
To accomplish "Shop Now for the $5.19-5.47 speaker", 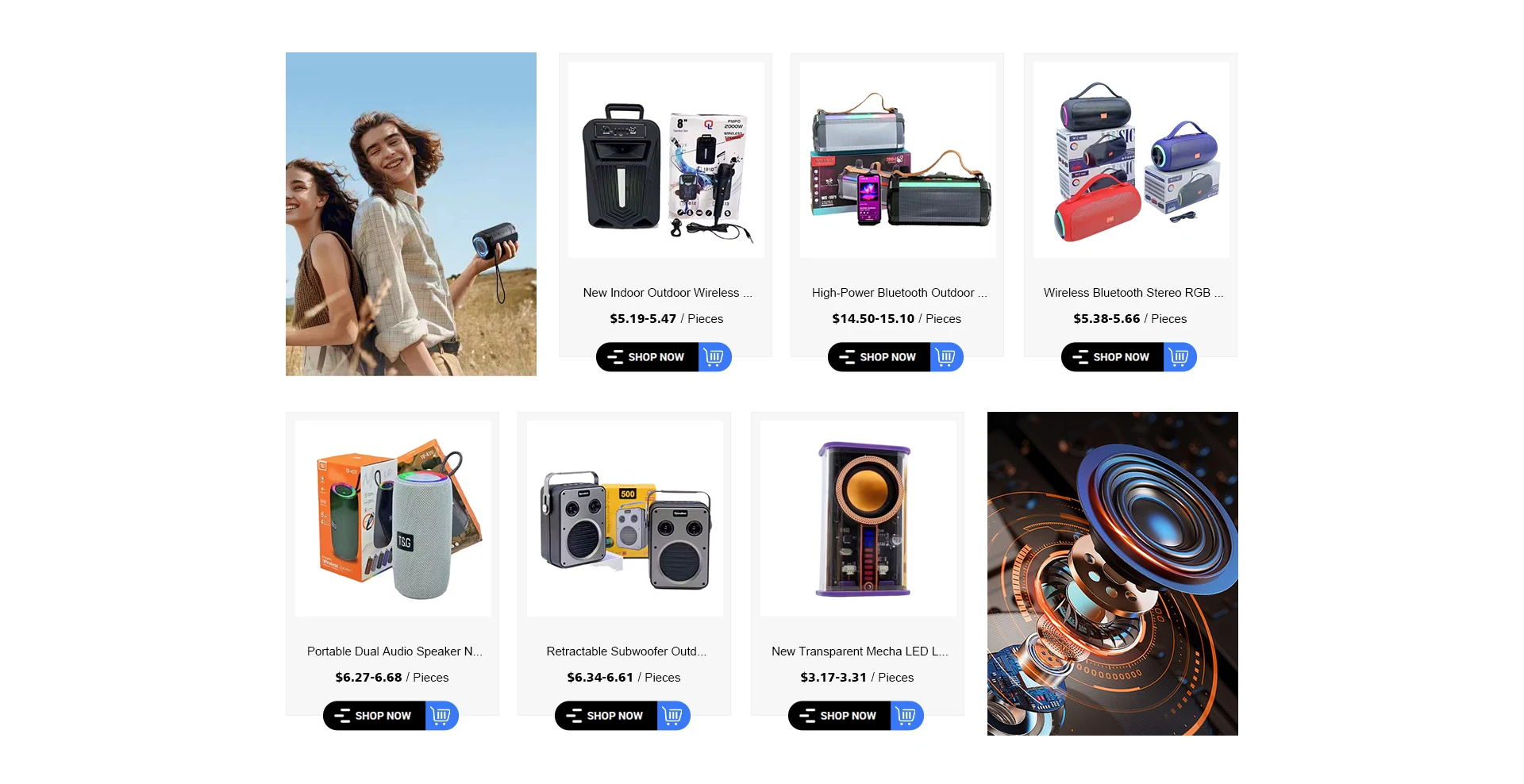I will pyautogui.click(x=648, y=357).
